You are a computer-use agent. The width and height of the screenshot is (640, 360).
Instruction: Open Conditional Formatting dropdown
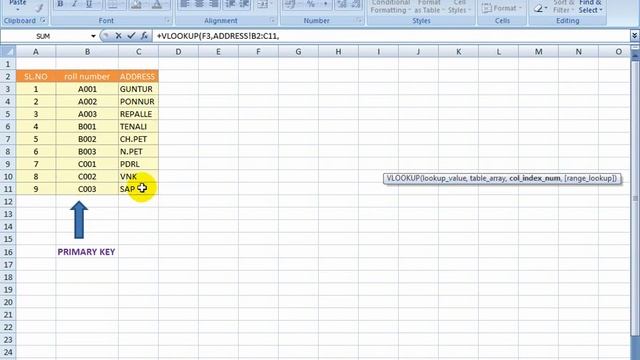point(390,6)
